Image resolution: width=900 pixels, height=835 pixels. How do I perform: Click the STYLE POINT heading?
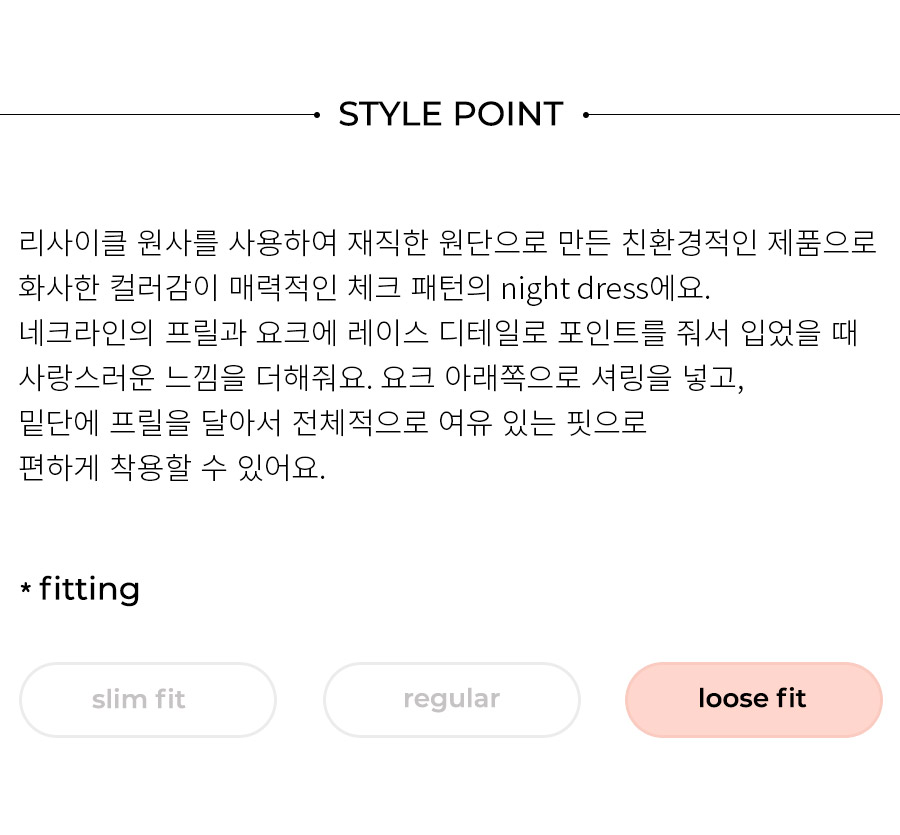451,114
